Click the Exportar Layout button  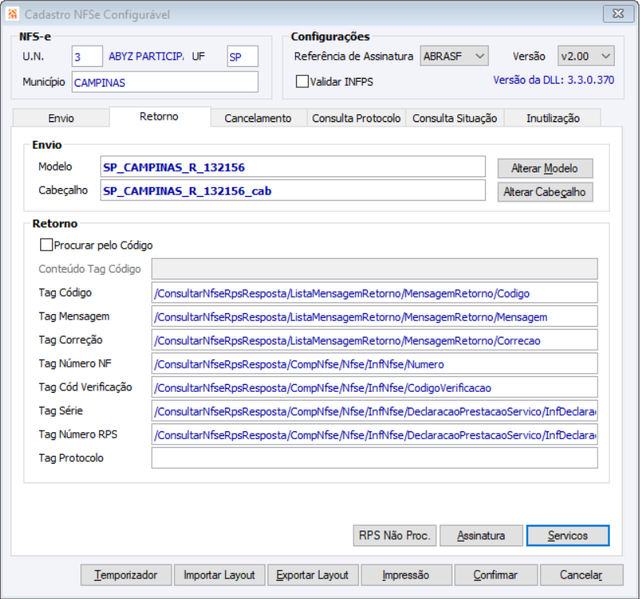pyautogui.click(x=313, y=575)
